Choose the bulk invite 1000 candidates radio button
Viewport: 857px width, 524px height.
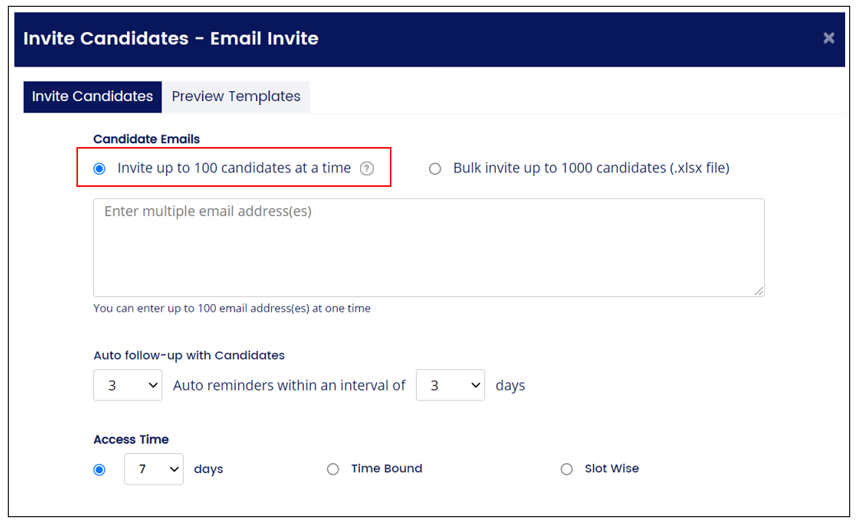coord(435,168)
